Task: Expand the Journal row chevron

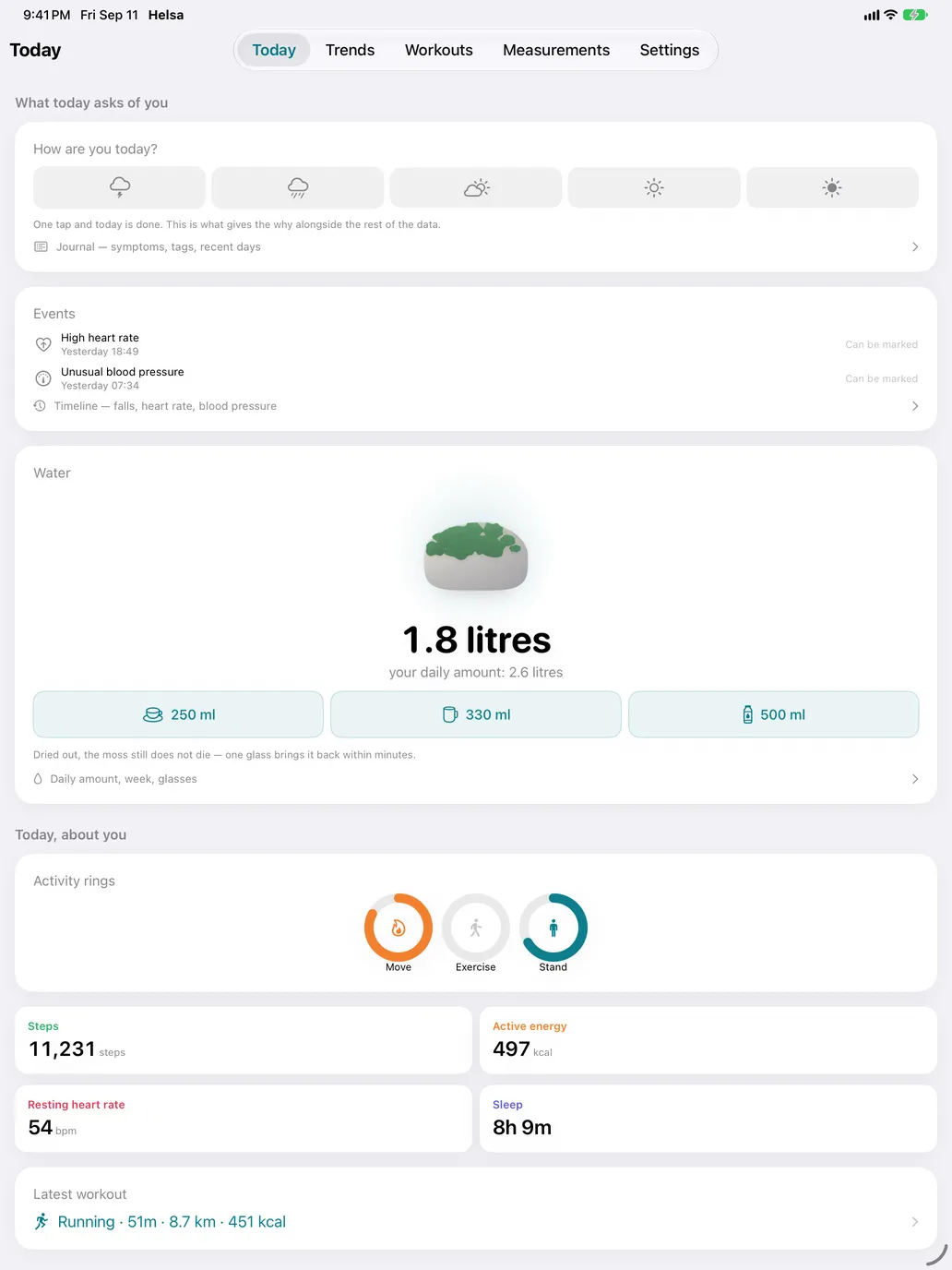Action: point(915,246)
